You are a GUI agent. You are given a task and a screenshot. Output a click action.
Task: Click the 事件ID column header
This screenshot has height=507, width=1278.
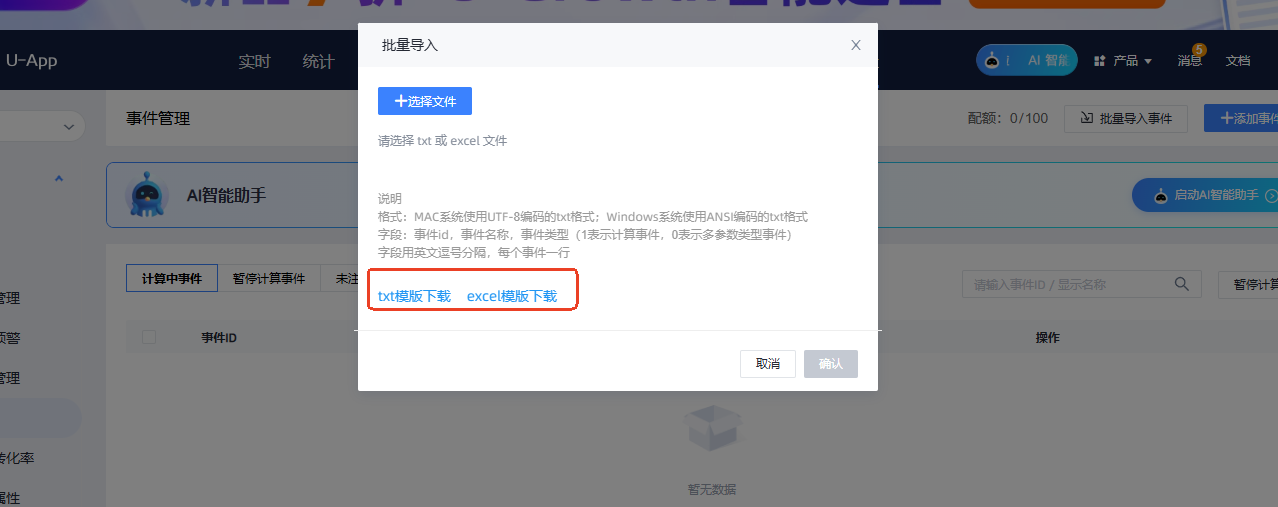click(x=219, y=338)
